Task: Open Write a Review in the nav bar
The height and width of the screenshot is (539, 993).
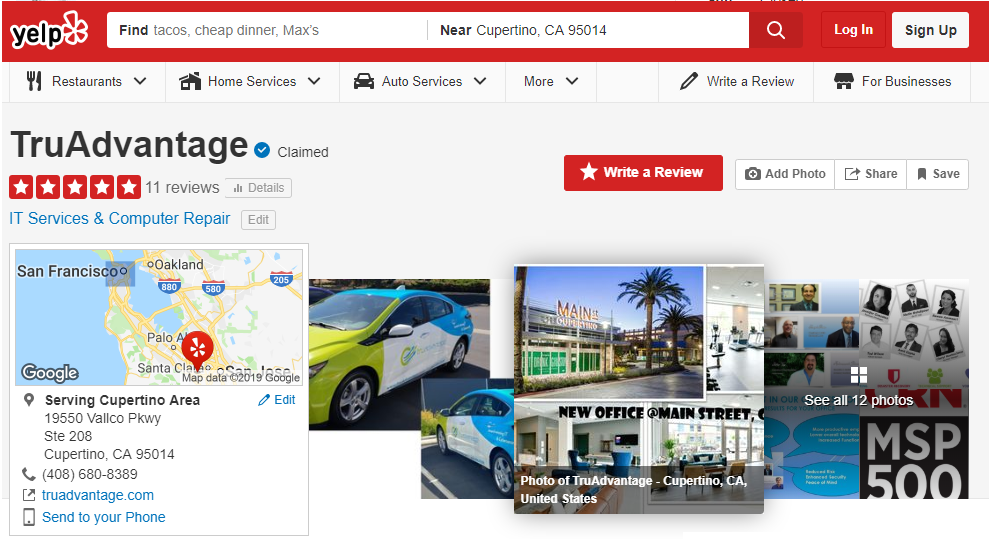Action: (x=737, y=81)
